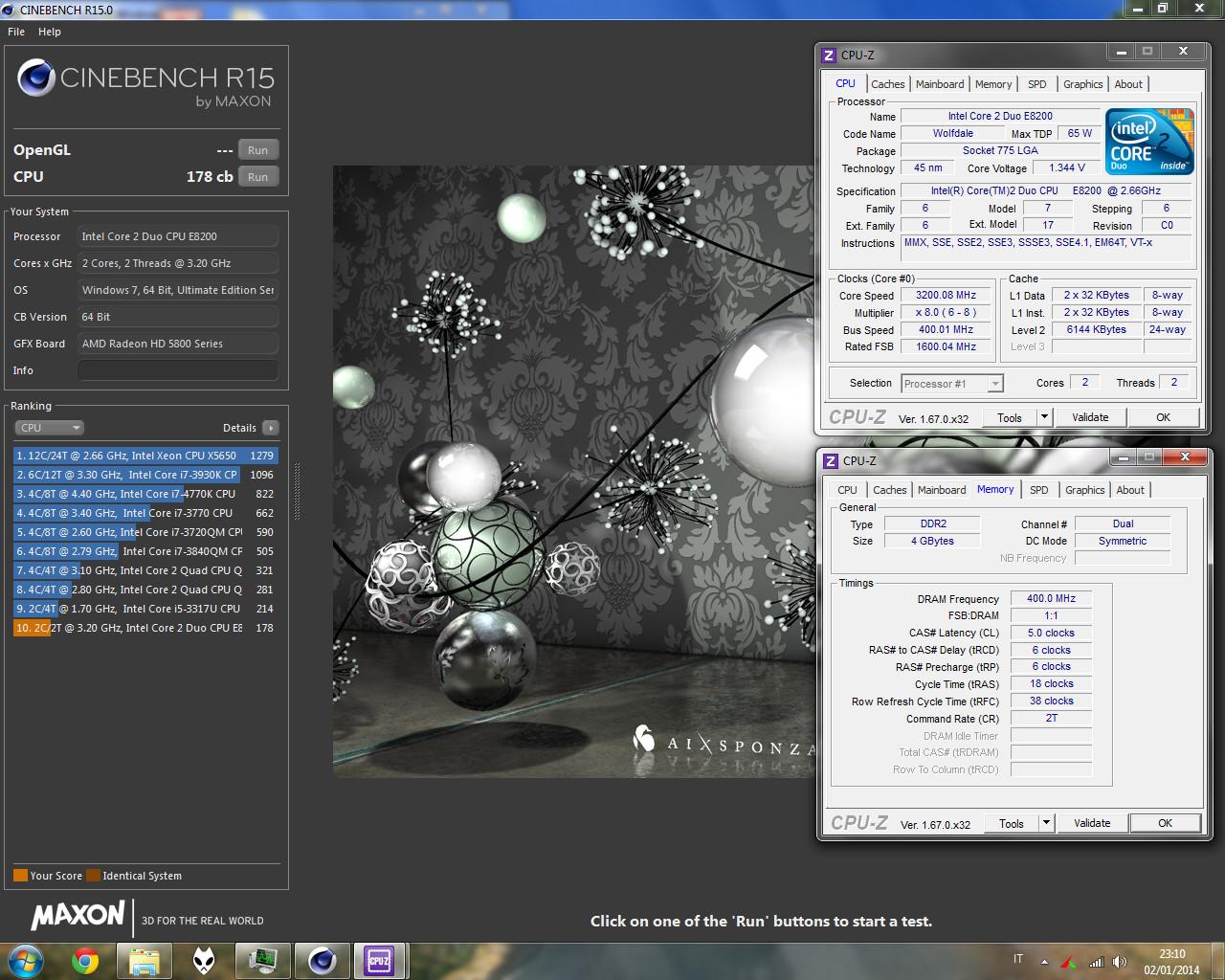Click Validate in upper CPU-Z window
The image size is (1225, 980).
tap(1090, 417)
